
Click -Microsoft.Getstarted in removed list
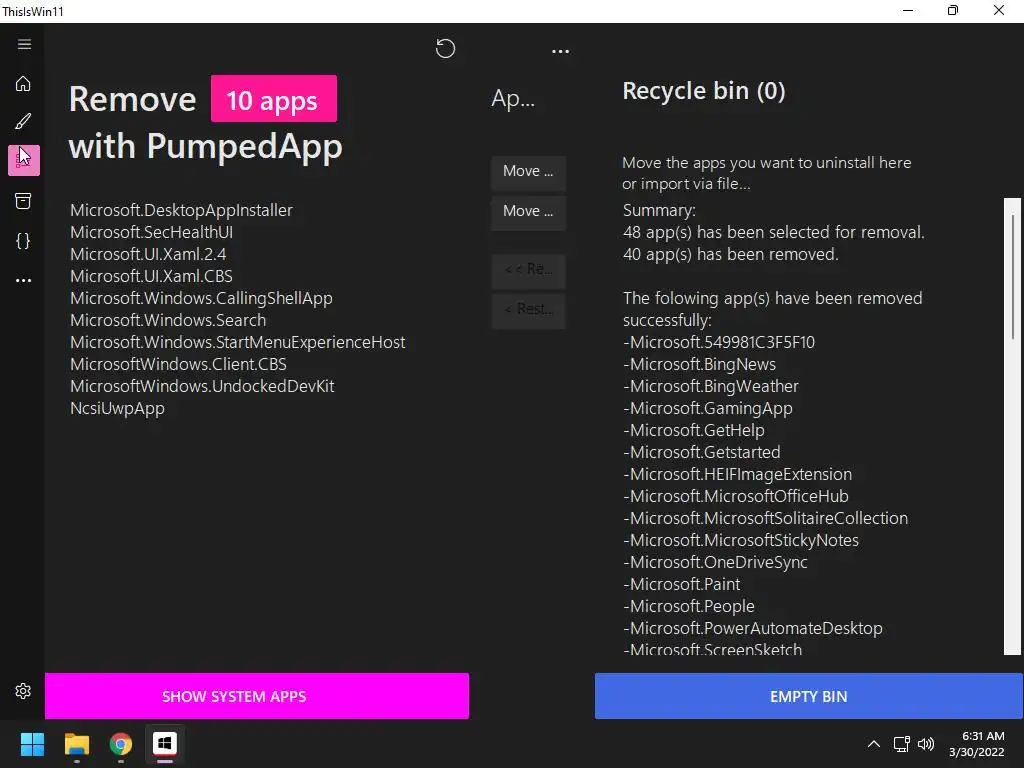[701, 453]
